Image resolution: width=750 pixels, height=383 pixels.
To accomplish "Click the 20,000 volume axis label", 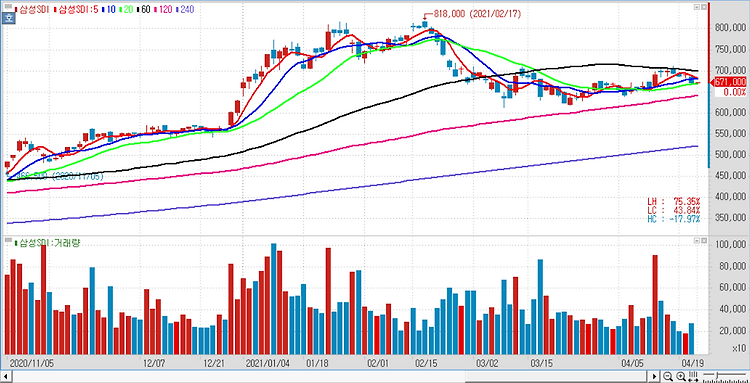I will tap(732, 331).
